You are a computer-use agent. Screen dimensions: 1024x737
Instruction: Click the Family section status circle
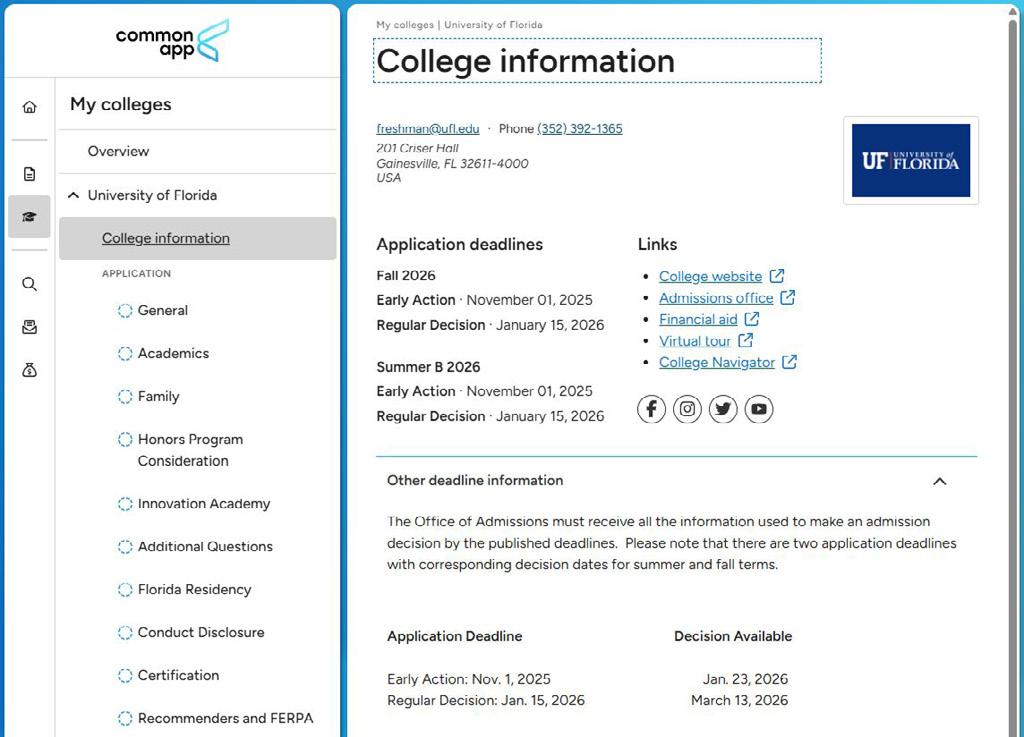pos(125,397)
